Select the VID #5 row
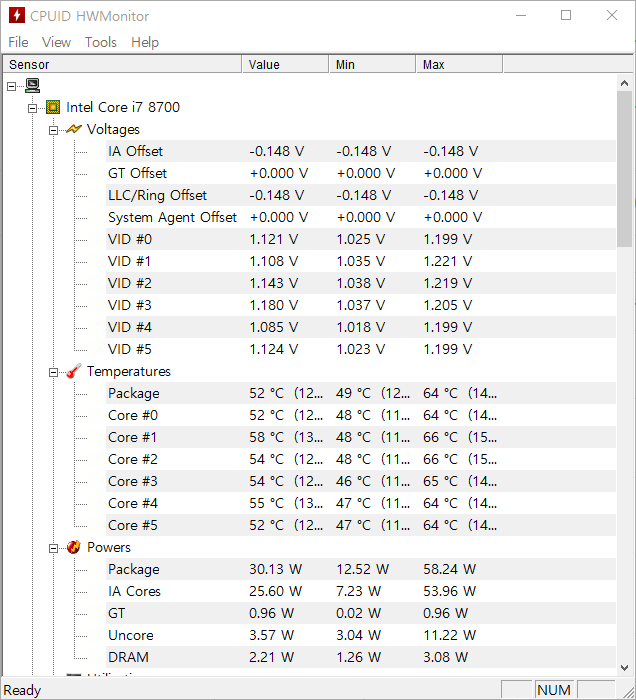The height and width of the screenshot is (700, 636). coord(361,349)
